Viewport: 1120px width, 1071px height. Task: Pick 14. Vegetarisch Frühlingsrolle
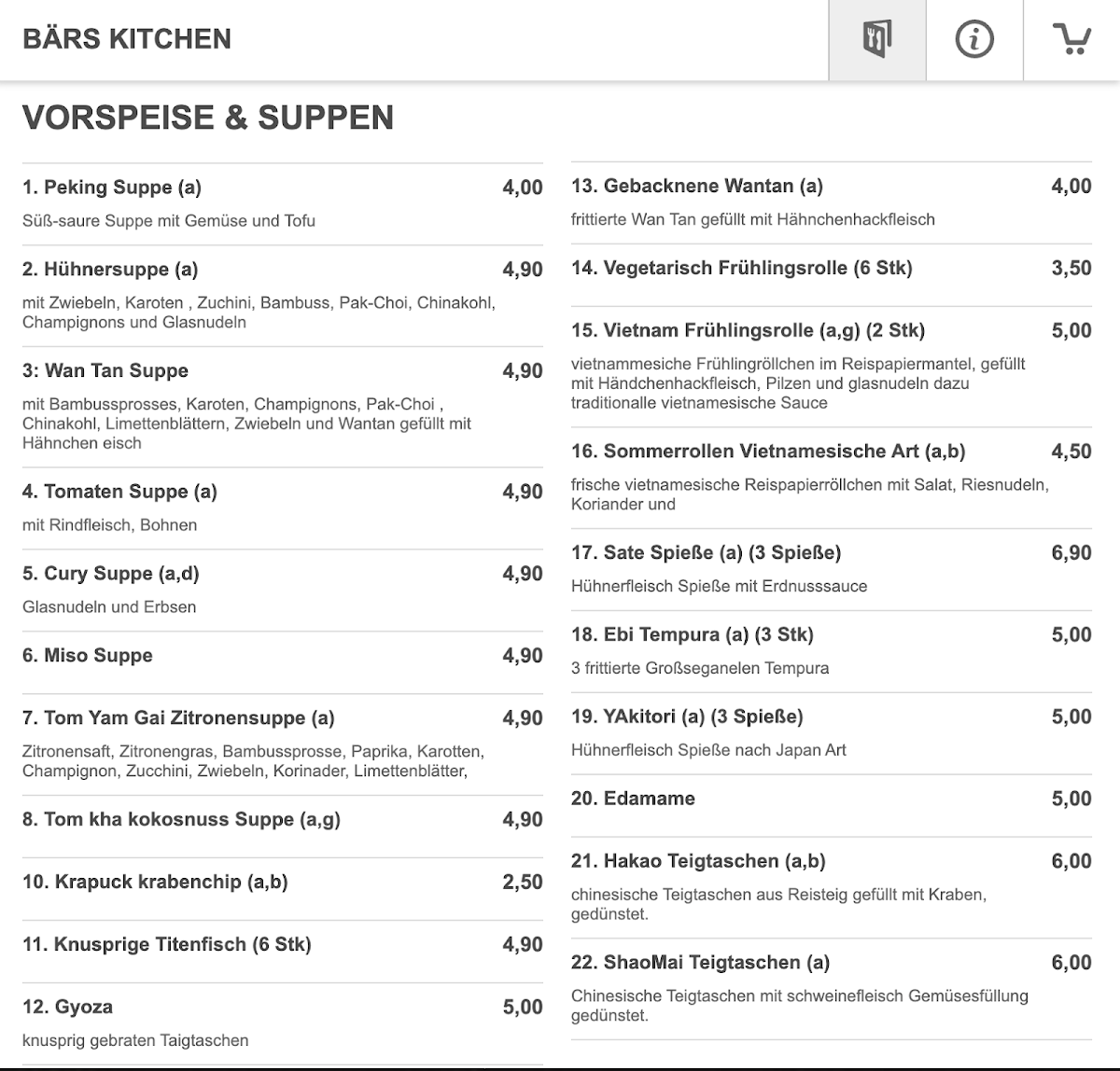tap(832, 275)
